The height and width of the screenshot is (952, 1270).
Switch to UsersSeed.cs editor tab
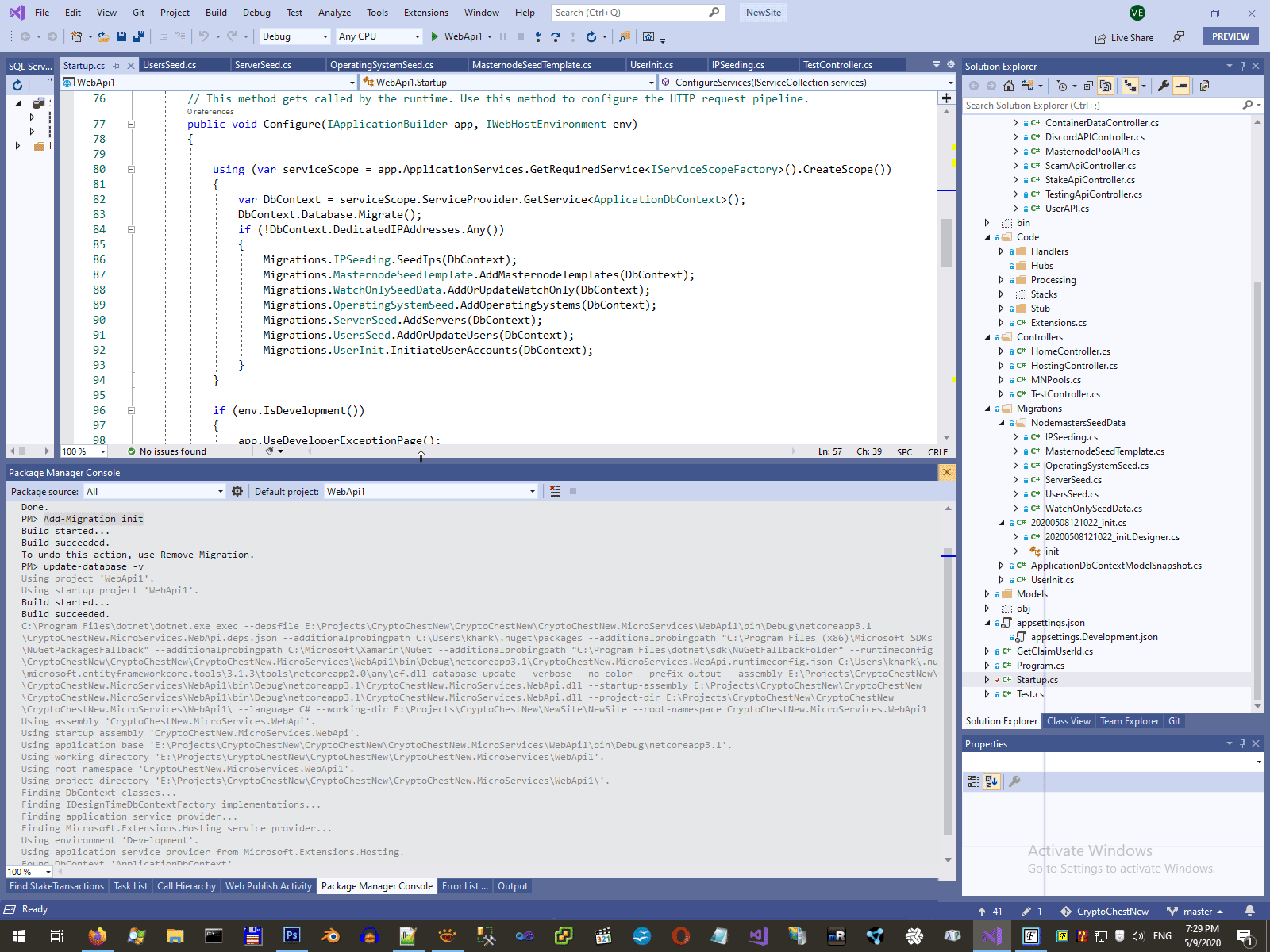point(185,65)
